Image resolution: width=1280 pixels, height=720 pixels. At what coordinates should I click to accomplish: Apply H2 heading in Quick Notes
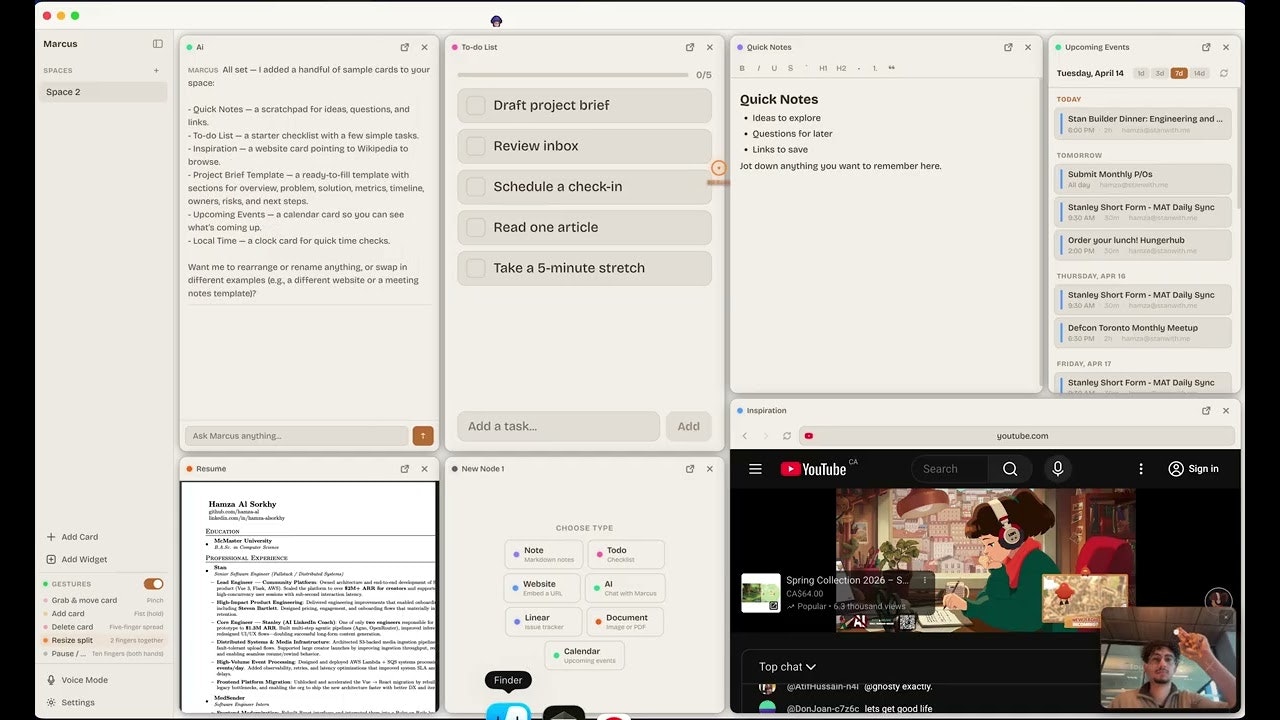pos(841,68)
